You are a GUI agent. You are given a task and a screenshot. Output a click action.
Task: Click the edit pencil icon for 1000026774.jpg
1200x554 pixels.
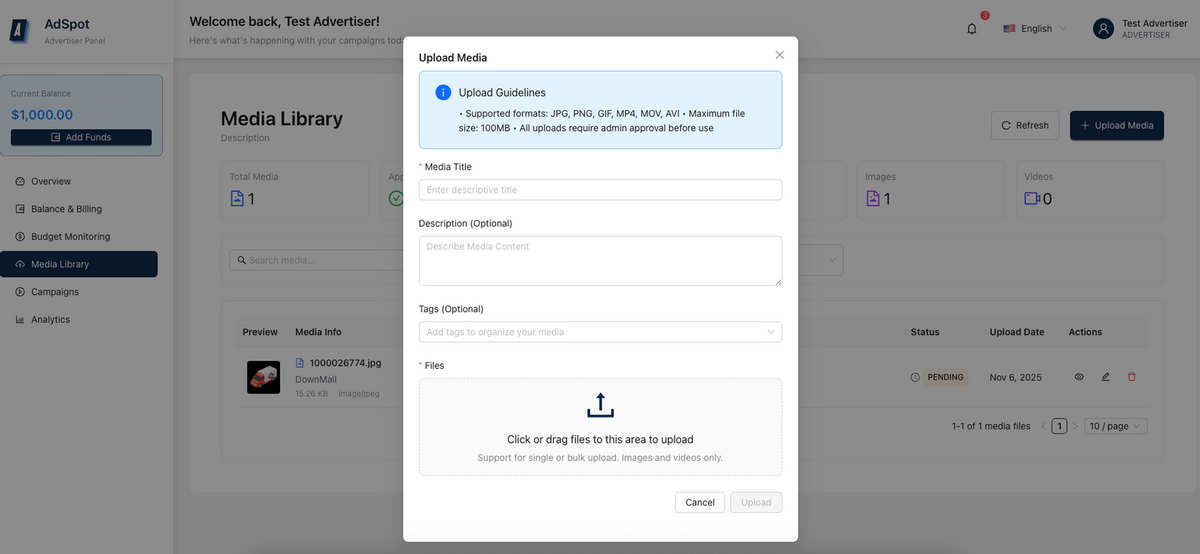1105,377
